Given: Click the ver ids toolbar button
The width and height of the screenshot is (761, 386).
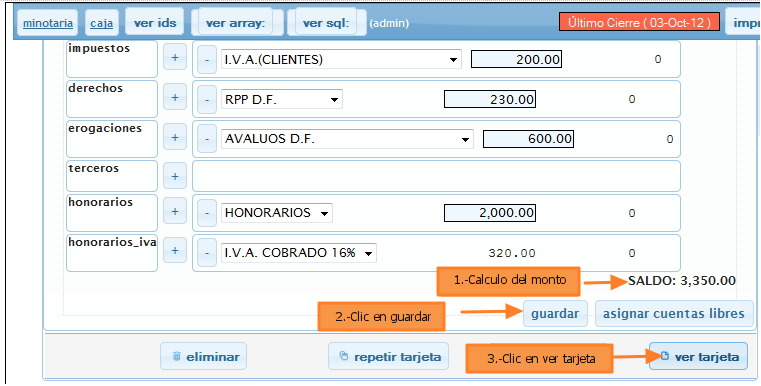Looking at the screenshot, I should pyautogui.click(x=155, y=23).
